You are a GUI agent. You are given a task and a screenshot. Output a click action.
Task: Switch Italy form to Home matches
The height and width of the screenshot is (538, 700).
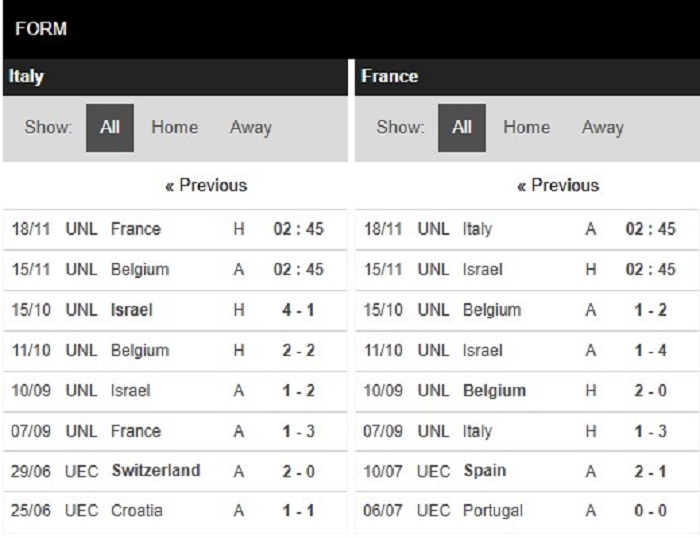coord(175,127)
